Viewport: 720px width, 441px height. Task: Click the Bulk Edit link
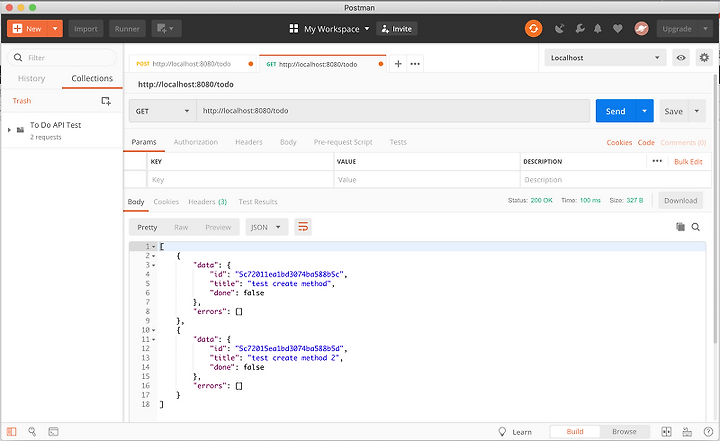click(x=688, y=161)
